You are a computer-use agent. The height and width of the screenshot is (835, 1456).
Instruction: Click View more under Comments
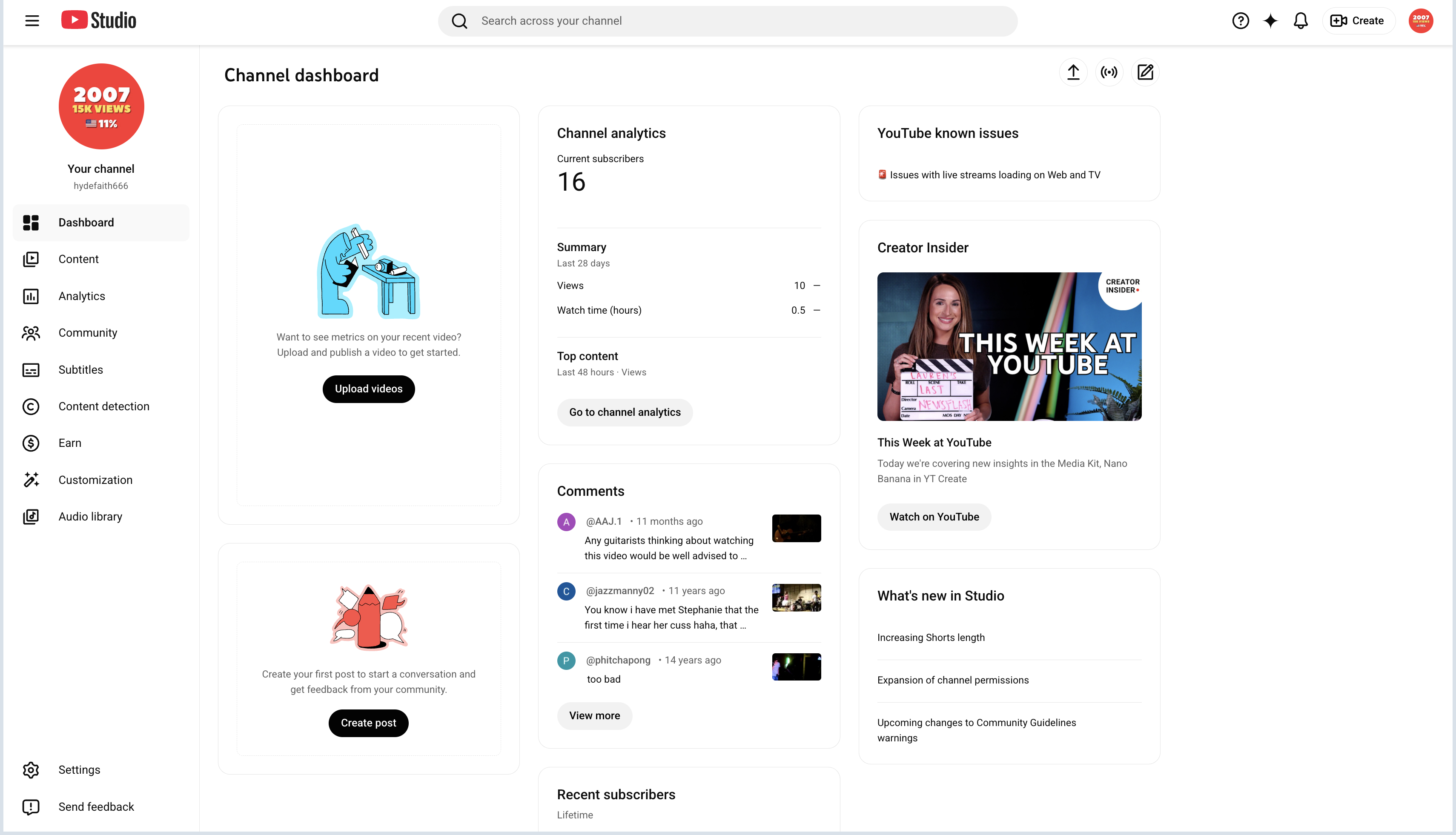tap(594, 716)
